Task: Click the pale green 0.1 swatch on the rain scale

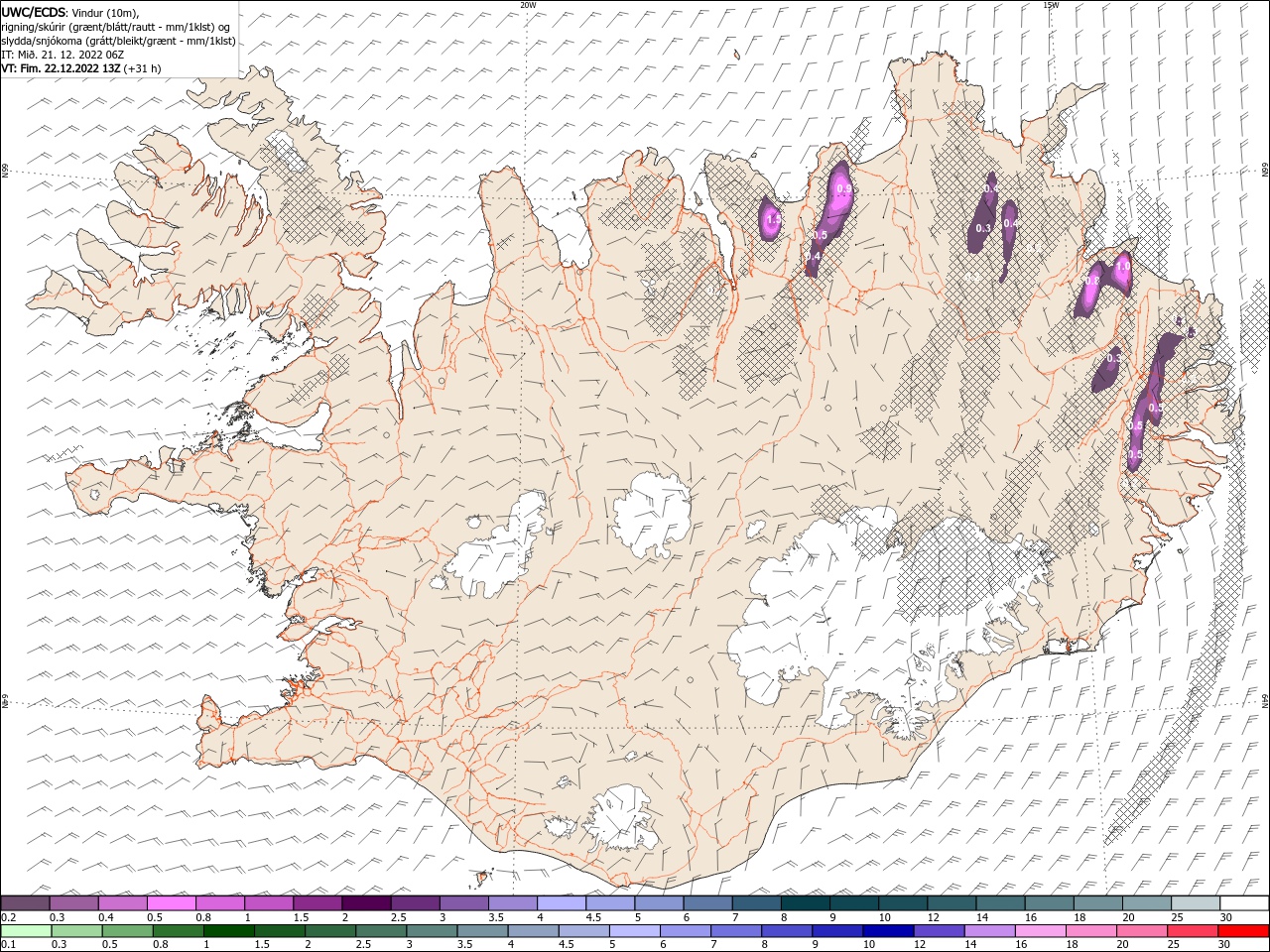Action: pos(26,931)
